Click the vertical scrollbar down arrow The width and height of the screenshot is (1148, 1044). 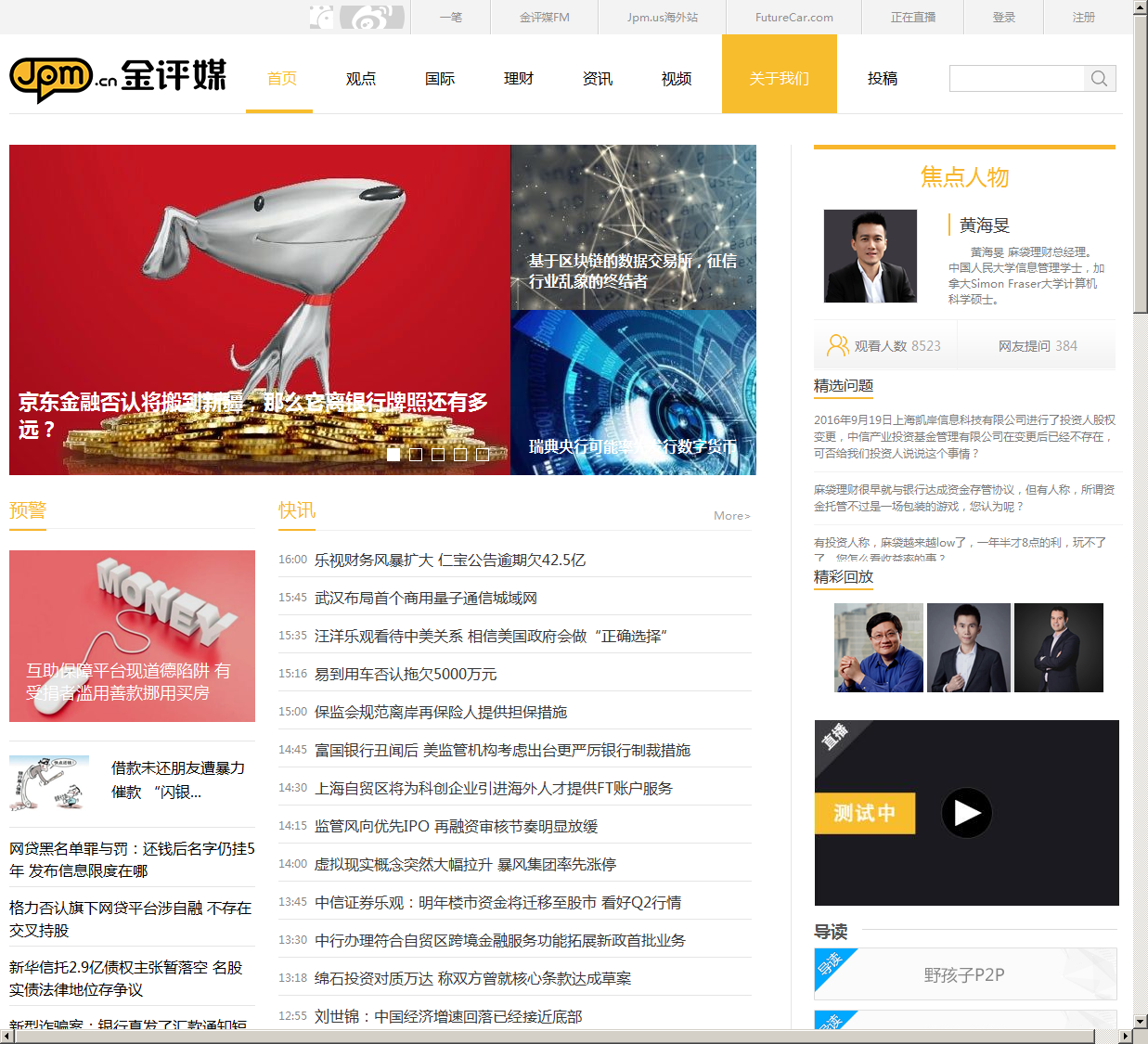point(1141,1021)
